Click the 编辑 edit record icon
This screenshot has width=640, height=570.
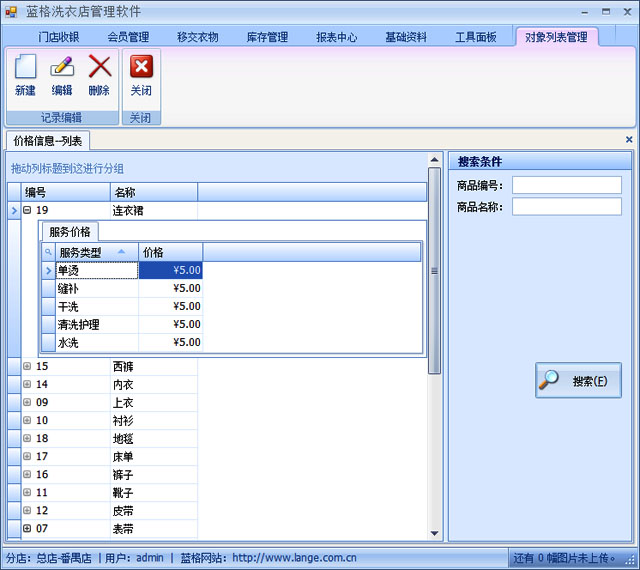pos(62,66)
